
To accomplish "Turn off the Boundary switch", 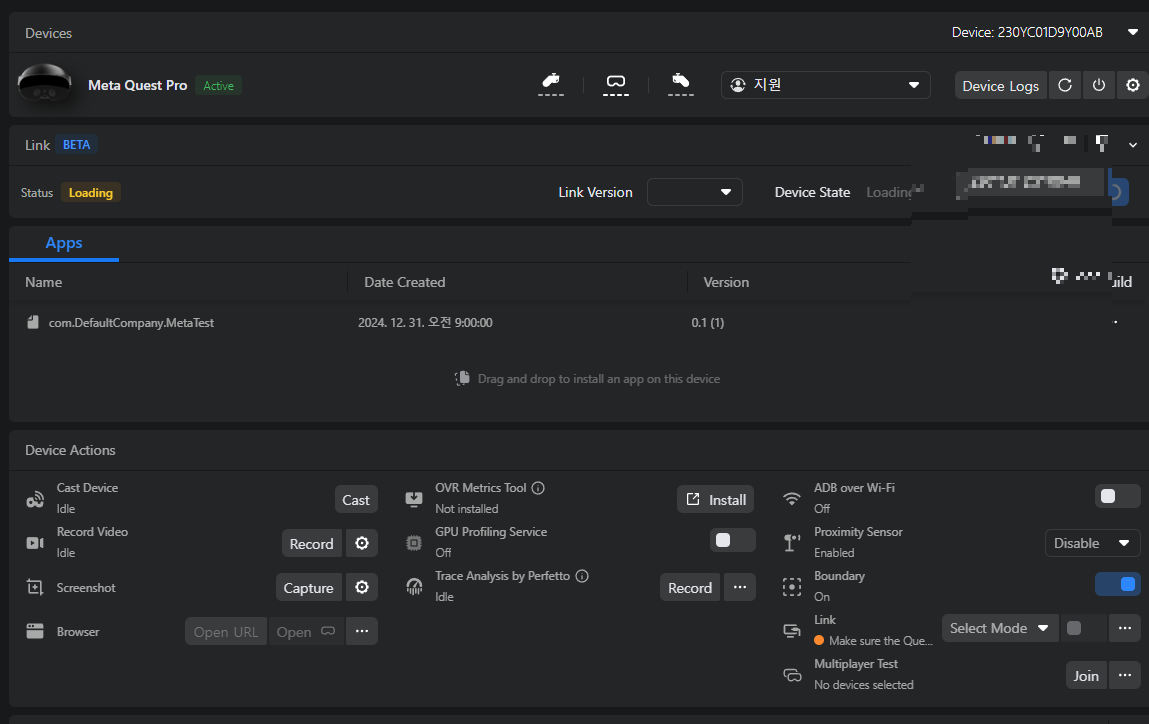I will click(1117, 584).
